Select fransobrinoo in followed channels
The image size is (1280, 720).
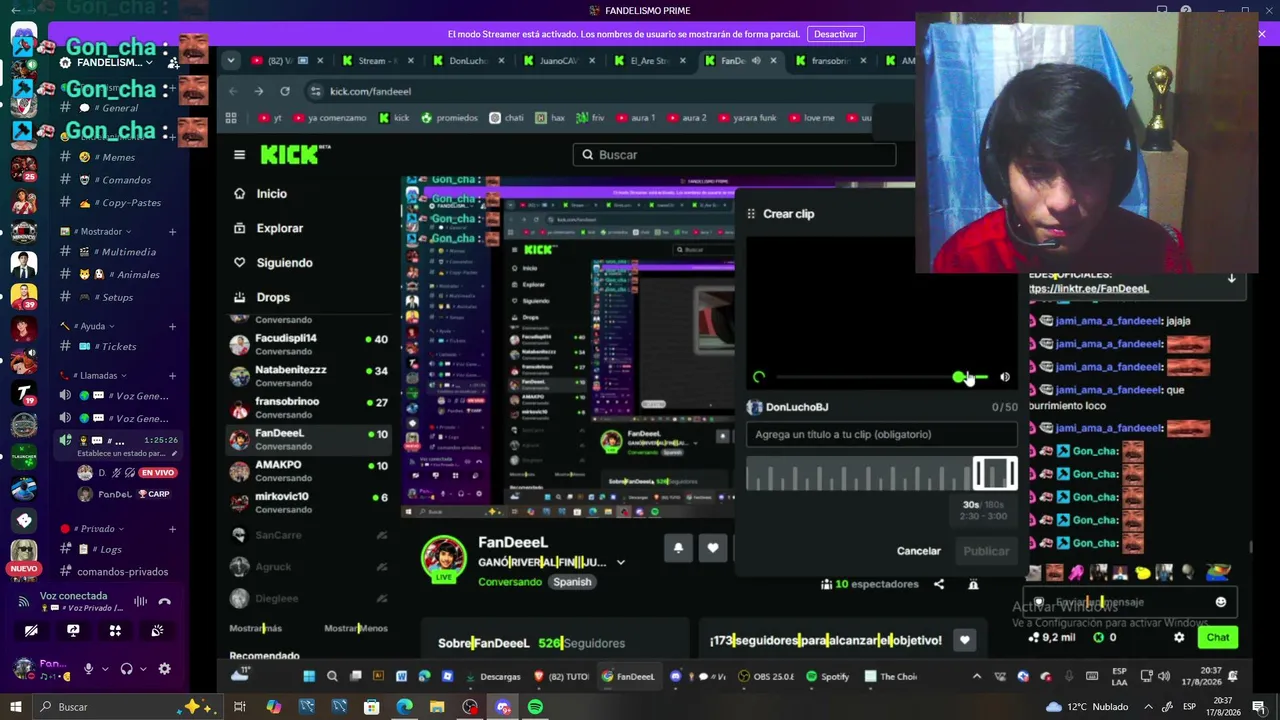click(309, 408)
